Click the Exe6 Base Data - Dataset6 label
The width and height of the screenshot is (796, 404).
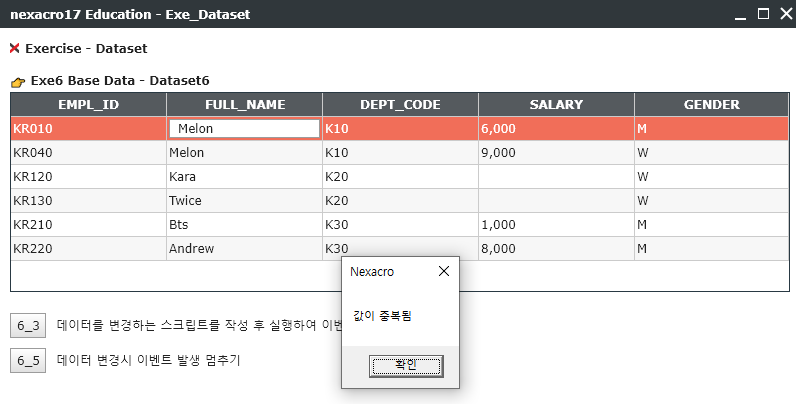tap(120, 81)
